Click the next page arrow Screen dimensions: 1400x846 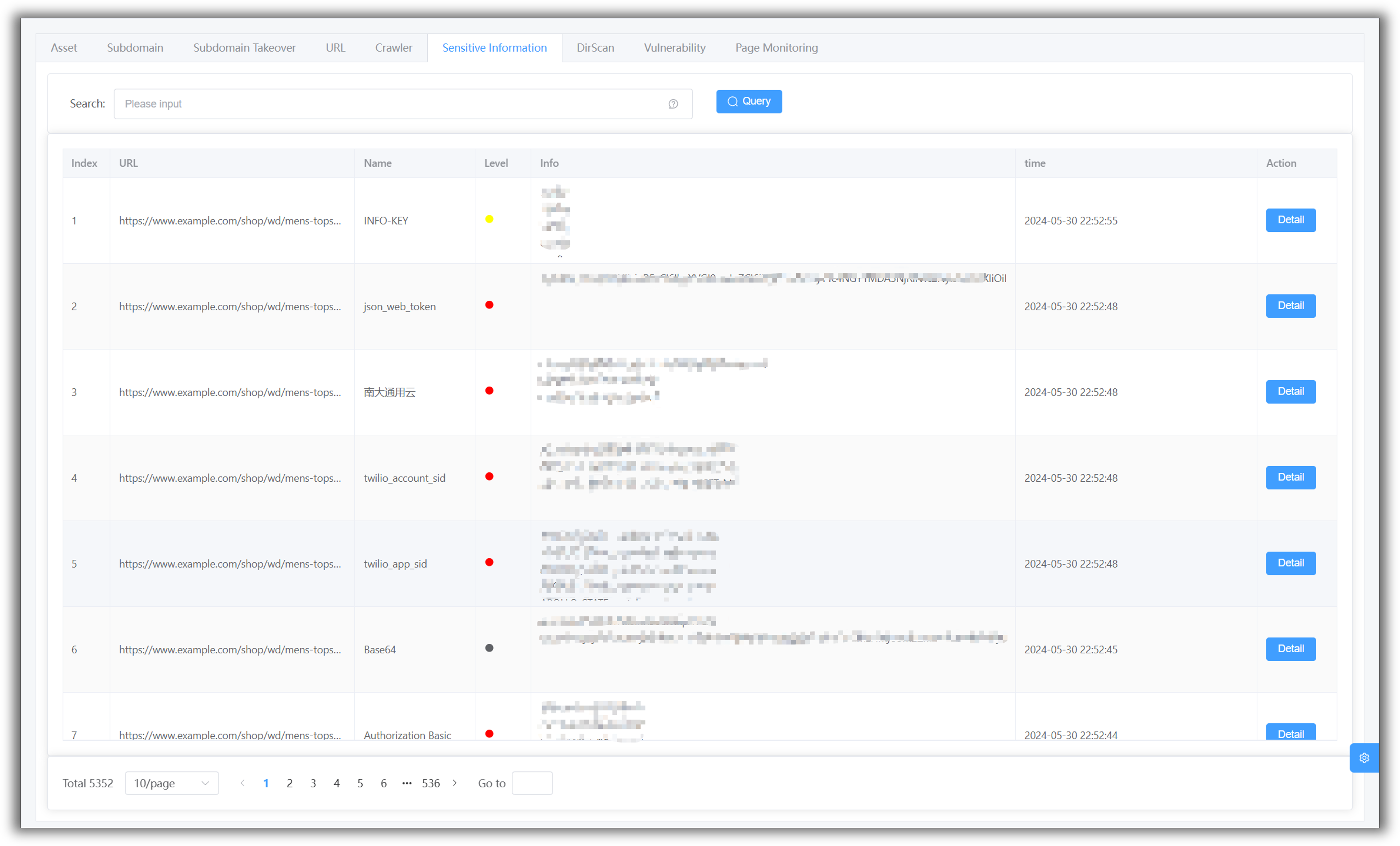tap(454, 783)
